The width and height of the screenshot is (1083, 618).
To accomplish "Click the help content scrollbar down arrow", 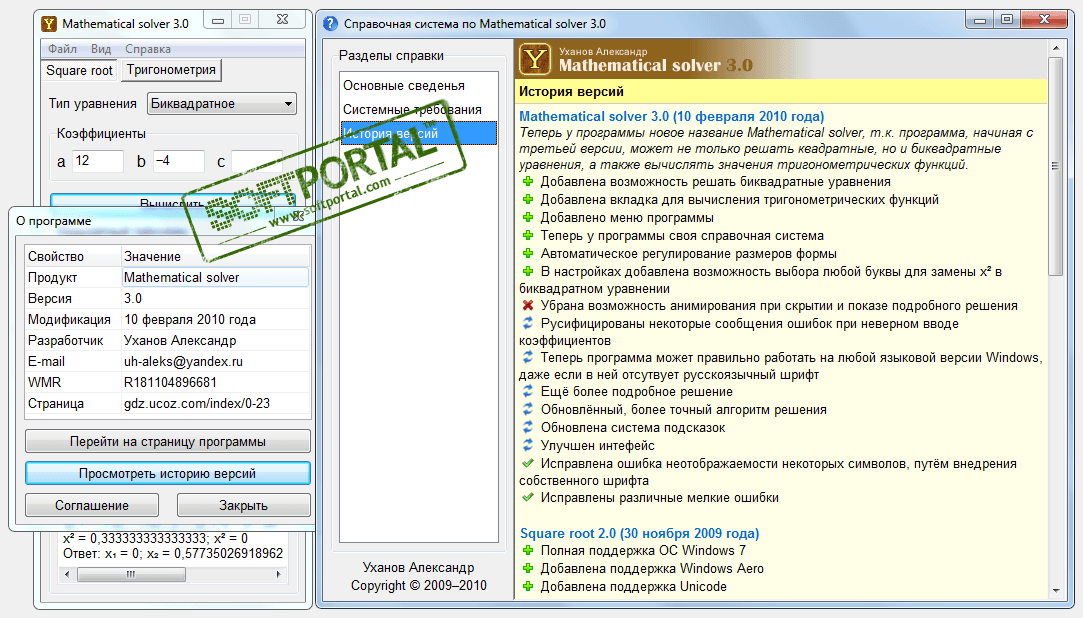I will (1055, 590).
